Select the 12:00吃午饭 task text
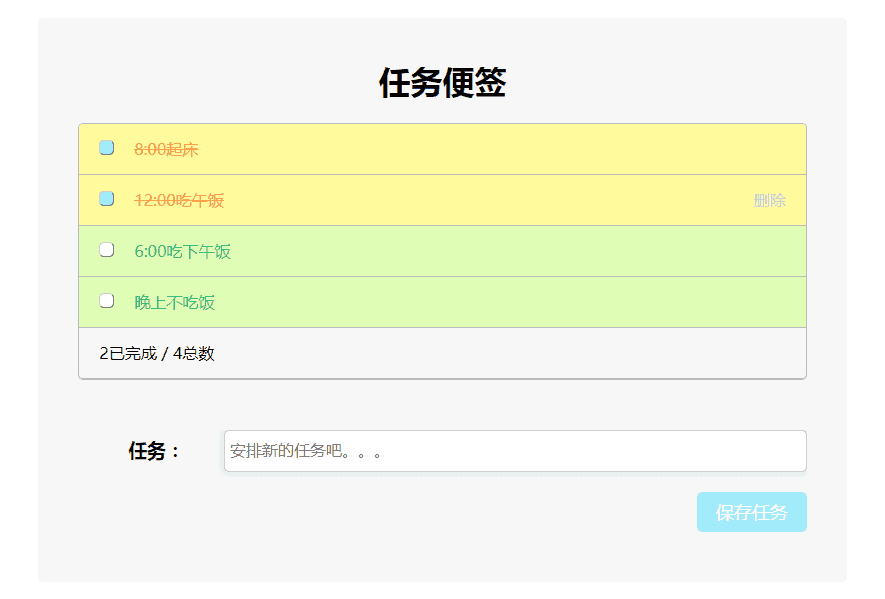Image resolution: width=885 pixels, height=599 pixels. click(x=179, y=200)
